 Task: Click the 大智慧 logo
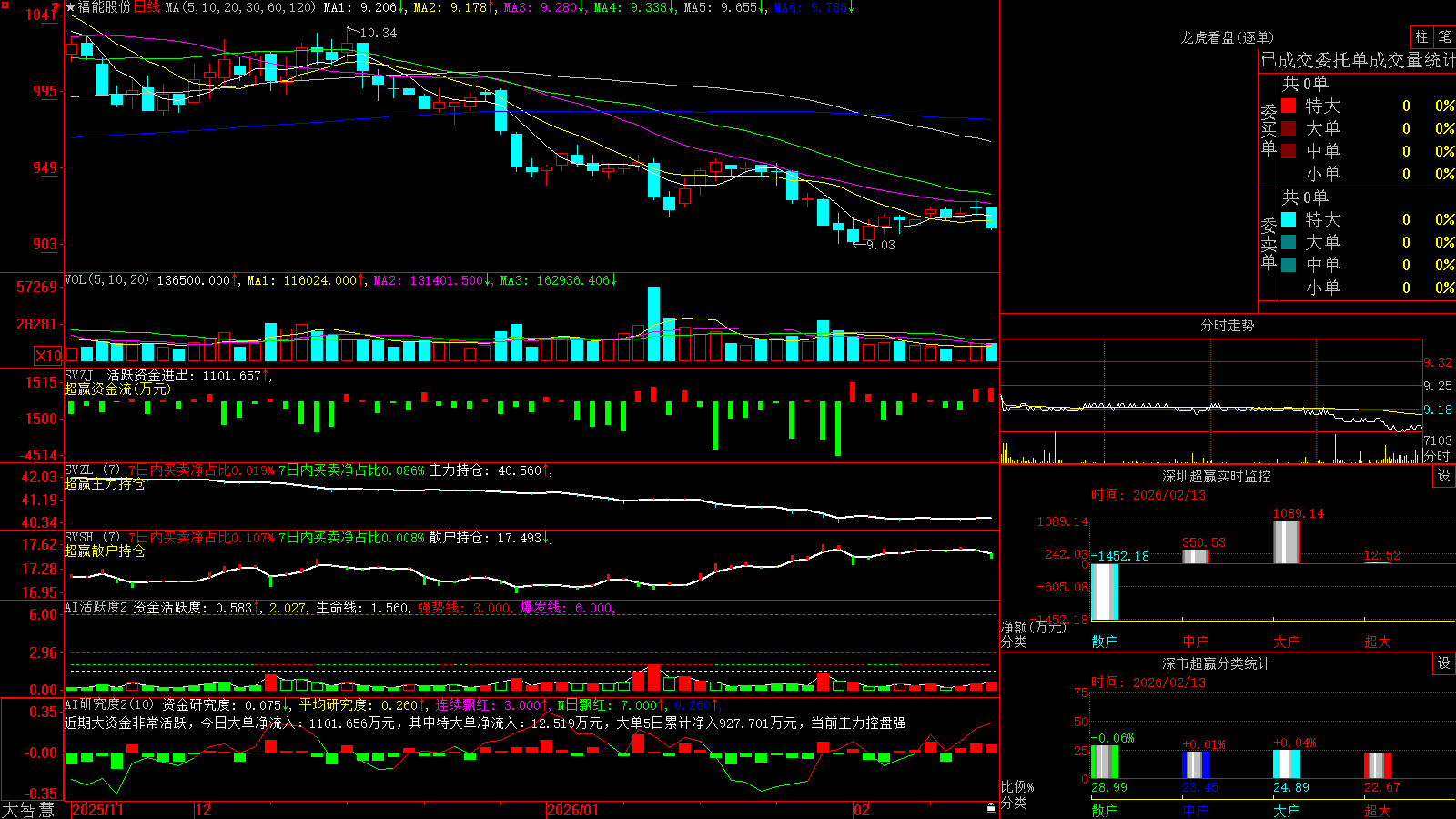pyautogui.click(x=28, y=810)
